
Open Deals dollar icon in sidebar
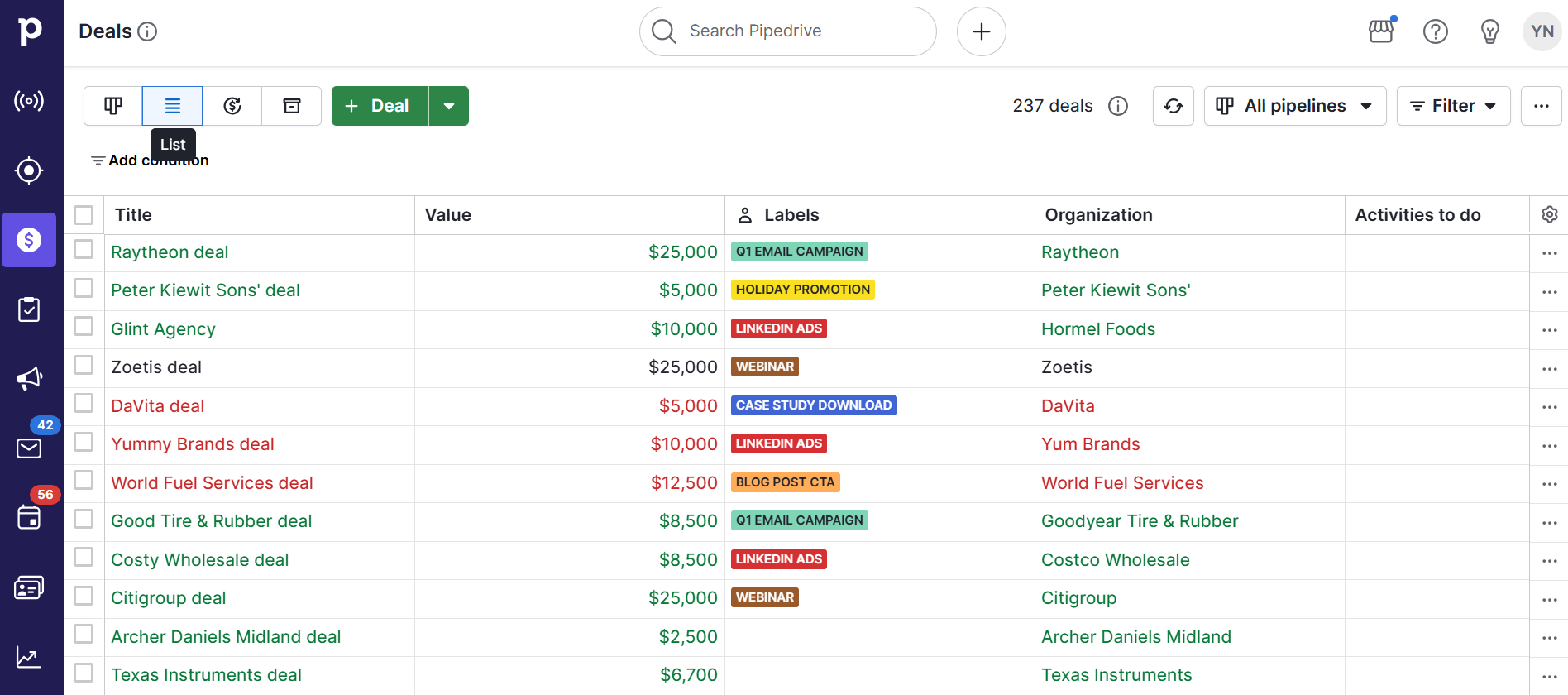[x=29, y=240]
